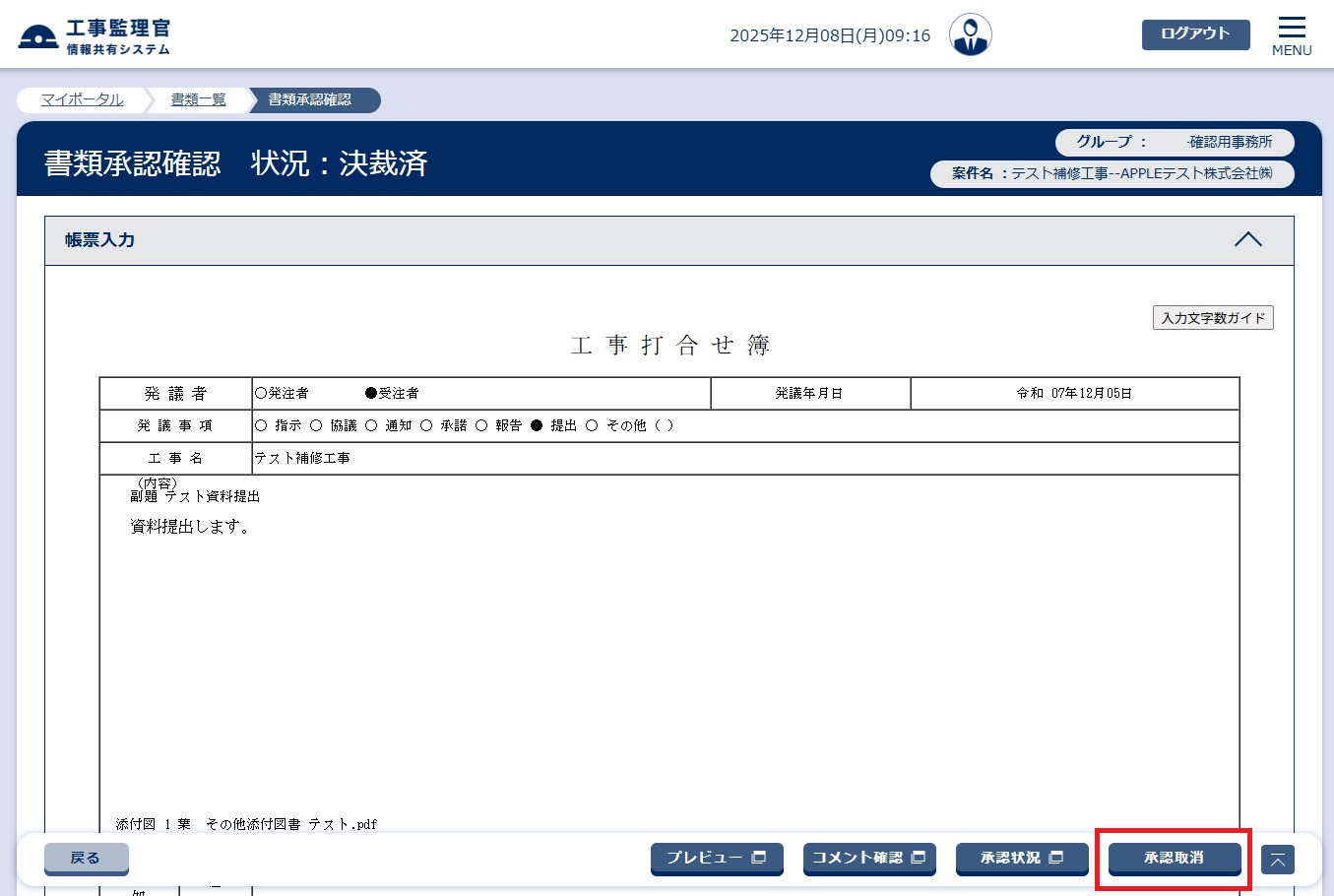The height and width of the screenshot is (896, 1334).
Task: Choose the 指示 radio button
Action: click(261, 425)
